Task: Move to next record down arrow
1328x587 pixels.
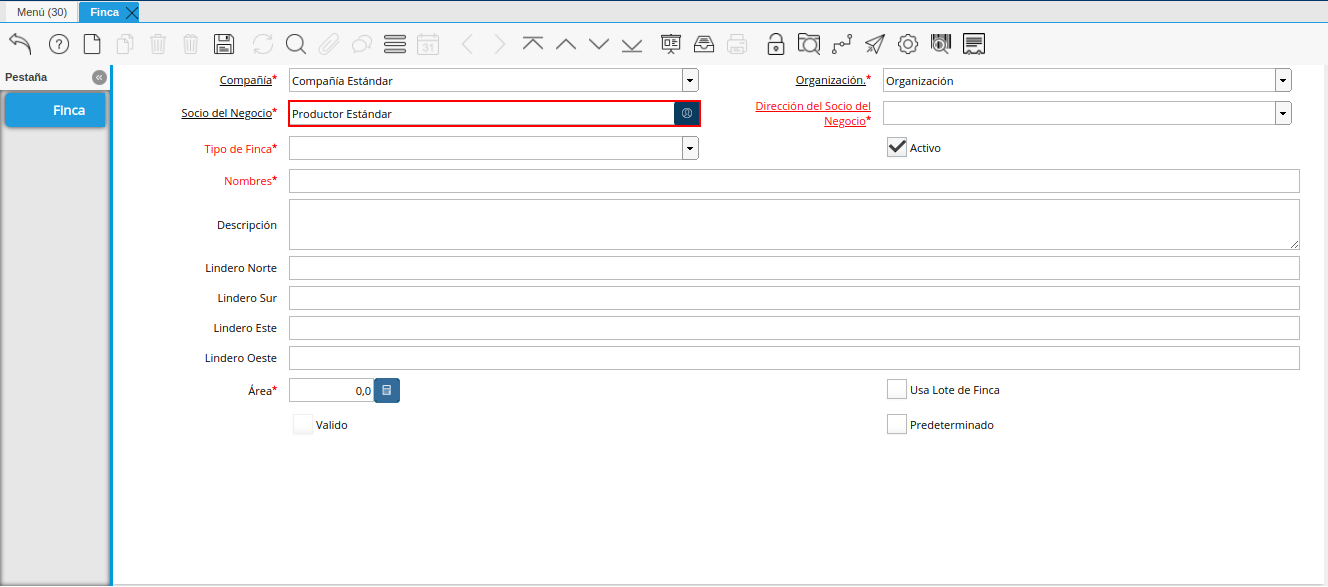Action: click(x=599, y=44)
